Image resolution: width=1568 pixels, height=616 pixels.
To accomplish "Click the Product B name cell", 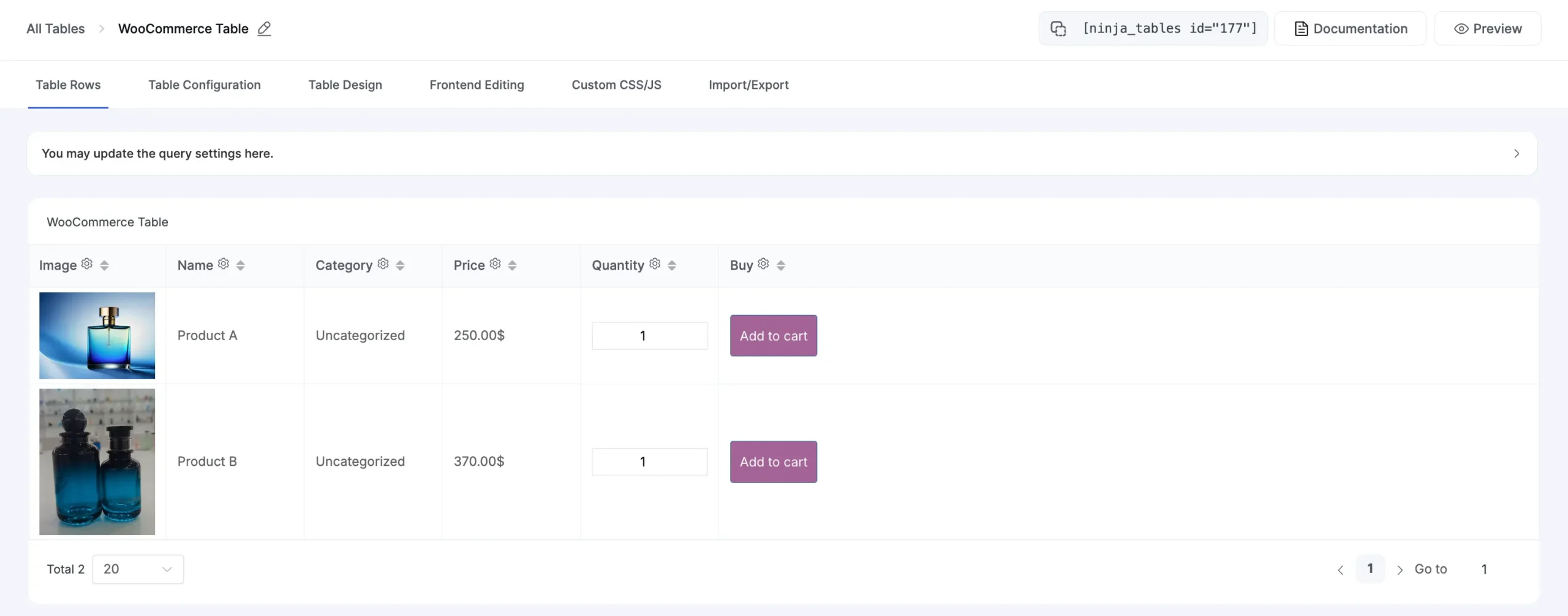I will (207, 462).
